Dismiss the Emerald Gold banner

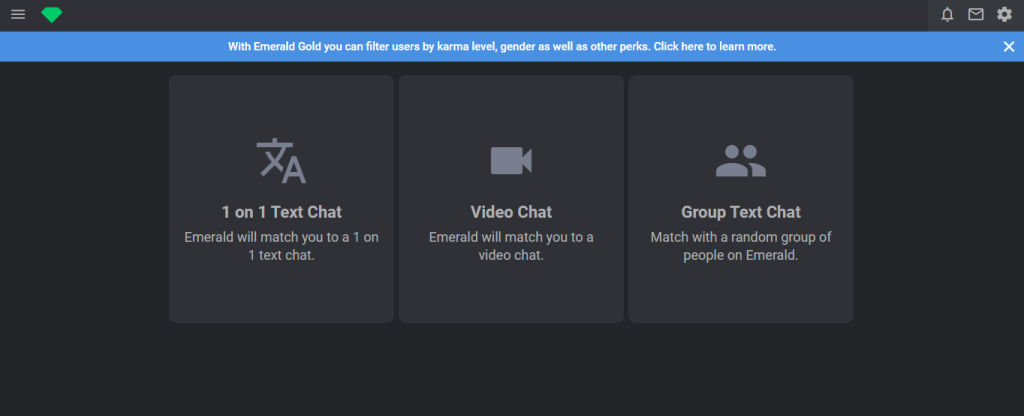click(x=1009, y=46)
